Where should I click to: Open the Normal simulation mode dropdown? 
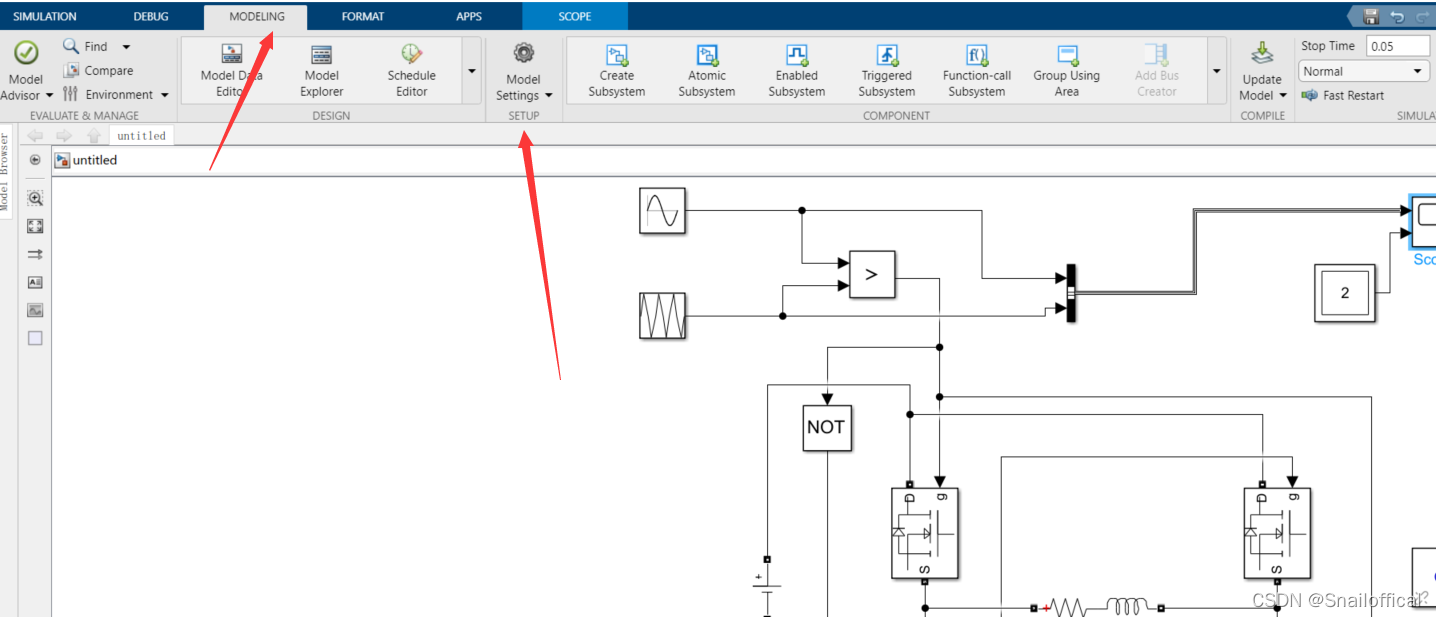[x=1364, y=71]
